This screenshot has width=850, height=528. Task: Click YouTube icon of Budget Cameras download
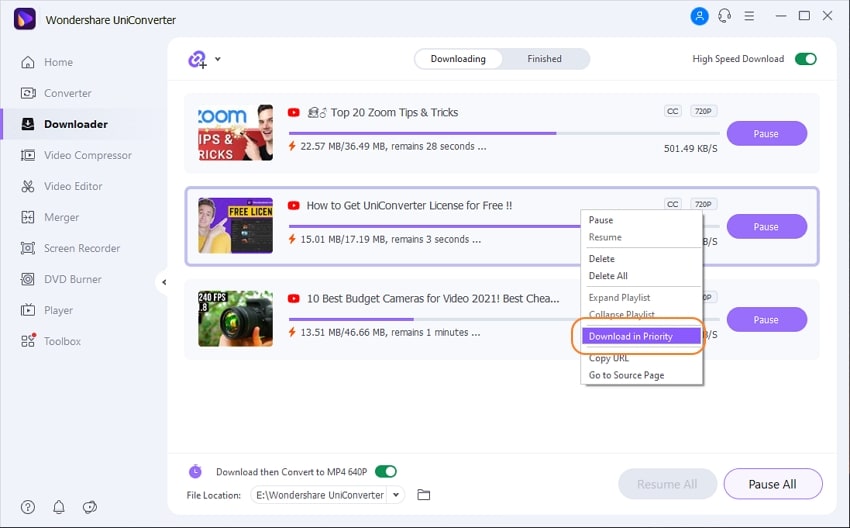(294, 299)
